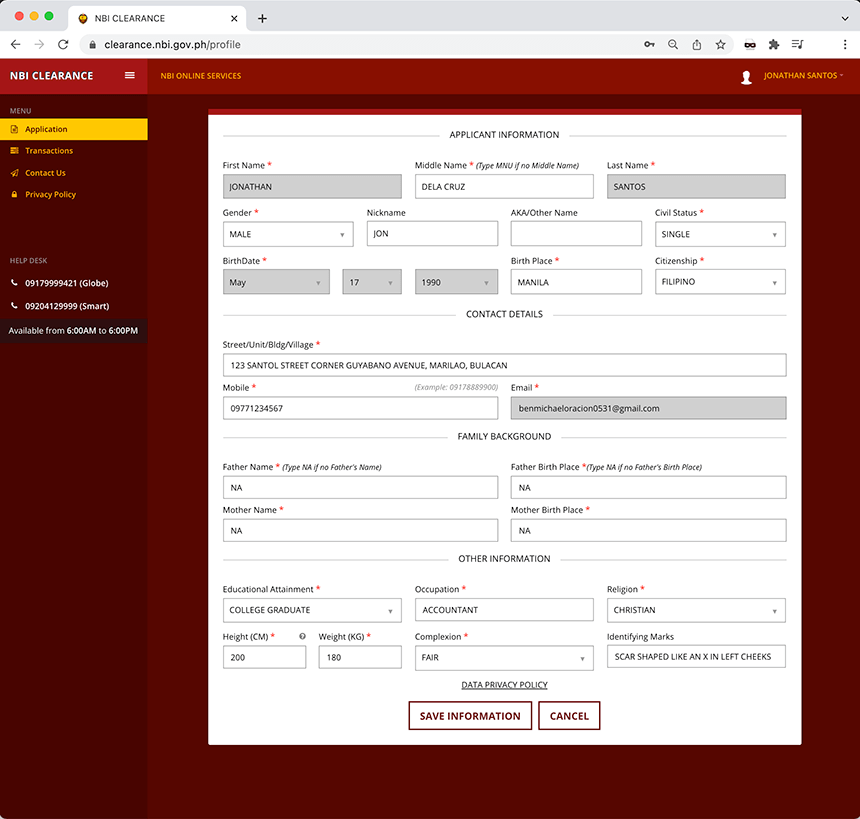Expand the Complexion selection list

tap(504, 657)
